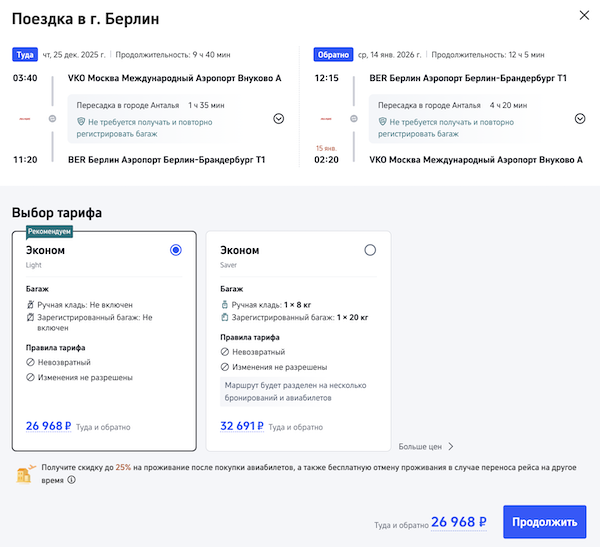Click the info icon after hotel discount text
The image size is (600, 547).
pyautogui.click(x=71, y=479)
